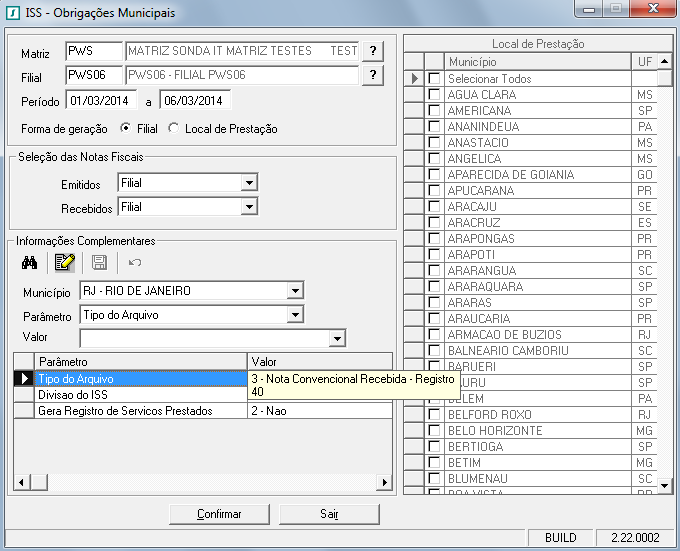Image resolution: width=680 pixels, height=551 pixels.
Task: Click the undo arrow icon
Action: click(x=134, y=263)
